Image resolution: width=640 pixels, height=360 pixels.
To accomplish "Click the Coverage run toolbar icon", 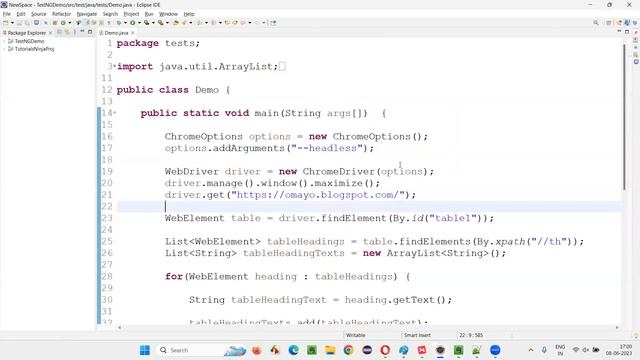I will tap(146, 23).
